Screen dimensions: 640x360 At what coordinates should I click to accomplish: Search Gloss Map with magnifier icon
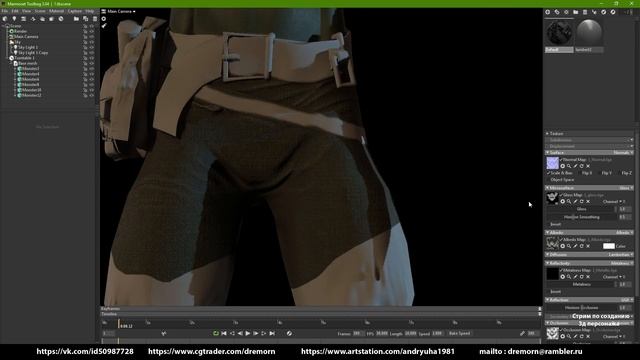(569, 202)
